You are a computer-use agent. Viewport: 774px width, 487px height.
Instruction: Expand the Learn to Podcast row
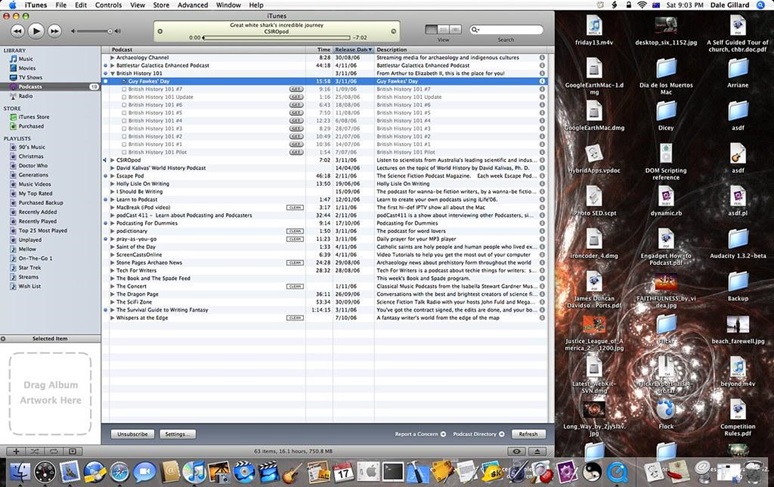coord(112,200)
